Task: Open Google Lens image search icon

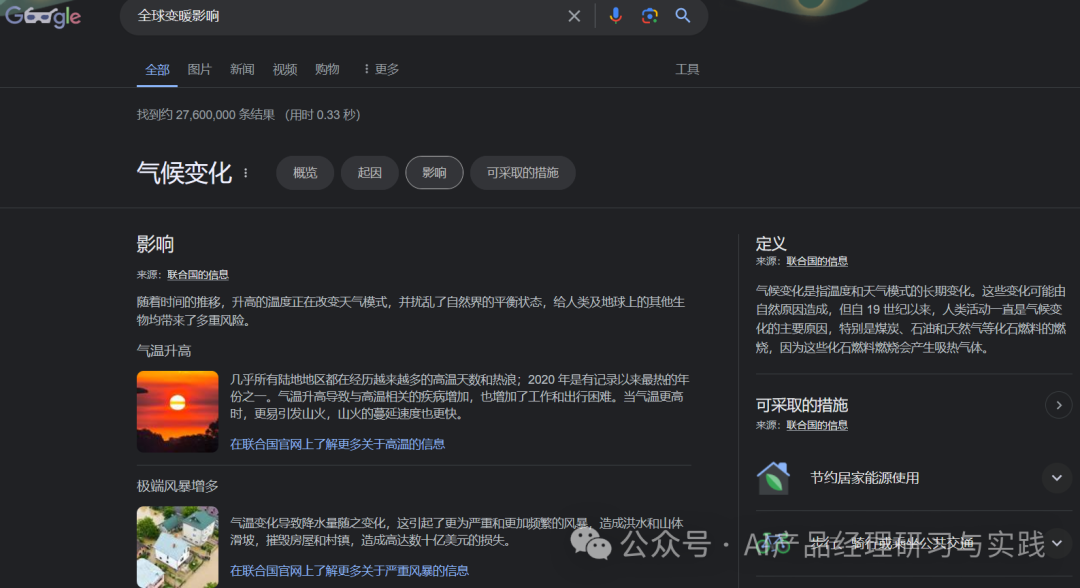Action: pos(650,16)
